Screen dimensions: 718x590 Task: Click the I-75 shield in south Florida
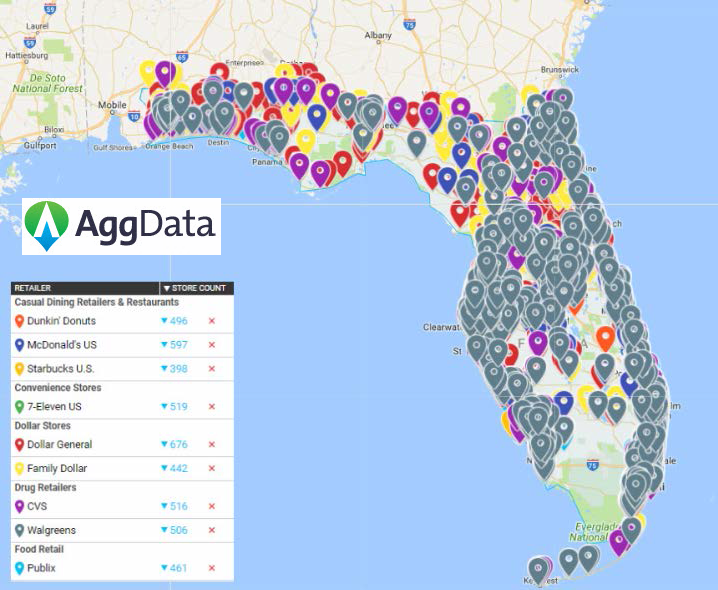(x=593, y=465)
